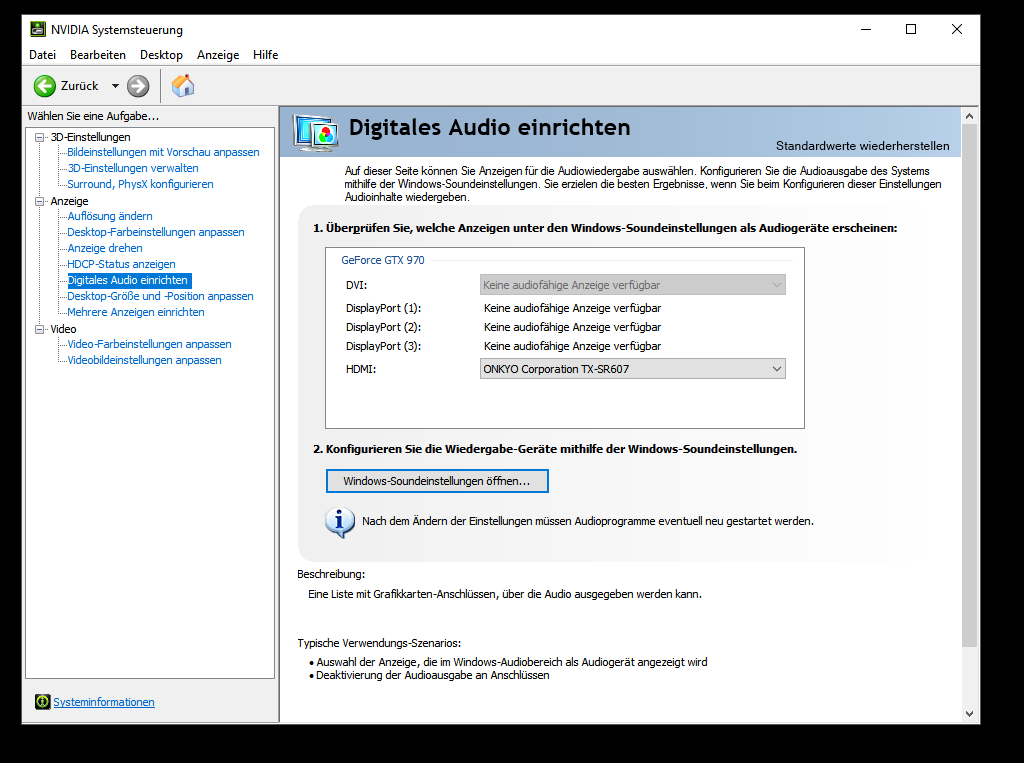Screen dimensions: 1024x763
Task: Click the GeForce GTX 970 group label
Action: [x=383, y=260]
